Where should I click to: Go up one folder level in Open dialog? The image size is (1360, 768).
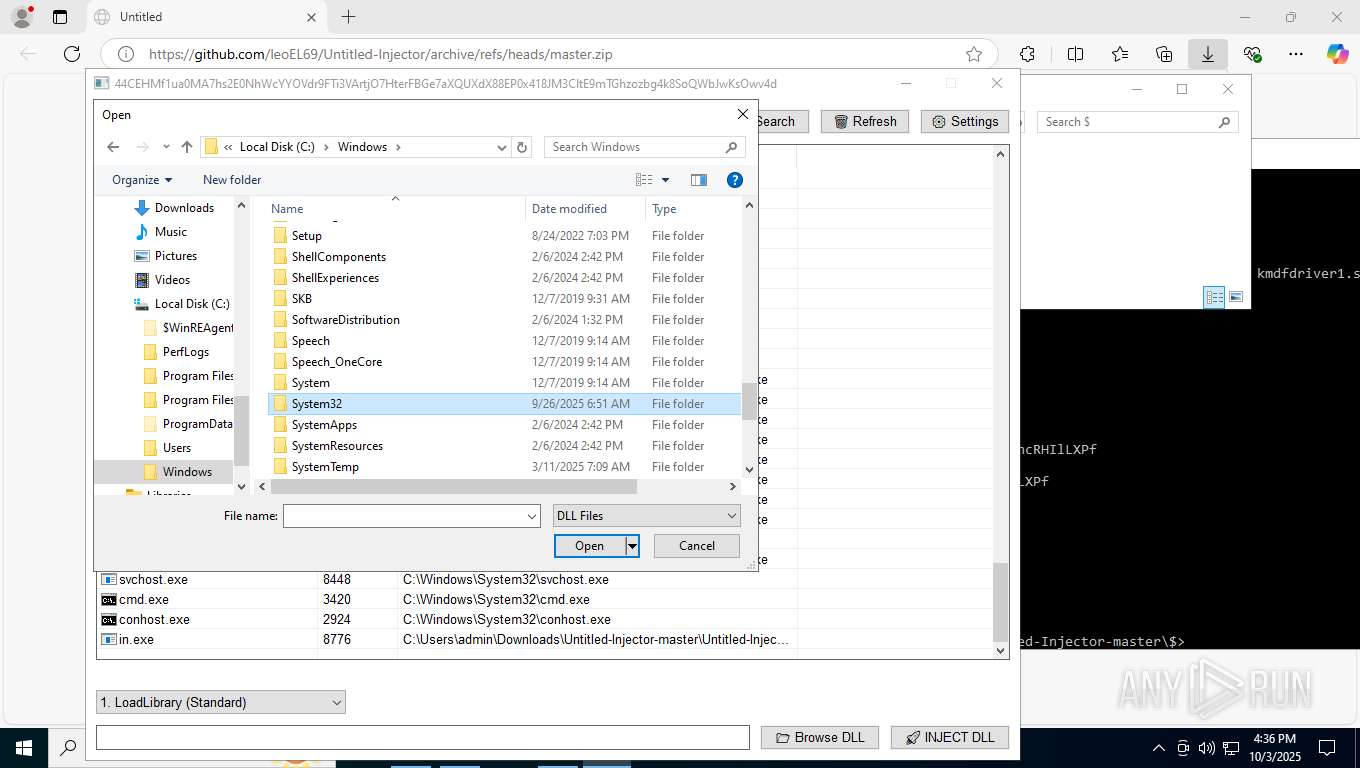click(187, 147)
